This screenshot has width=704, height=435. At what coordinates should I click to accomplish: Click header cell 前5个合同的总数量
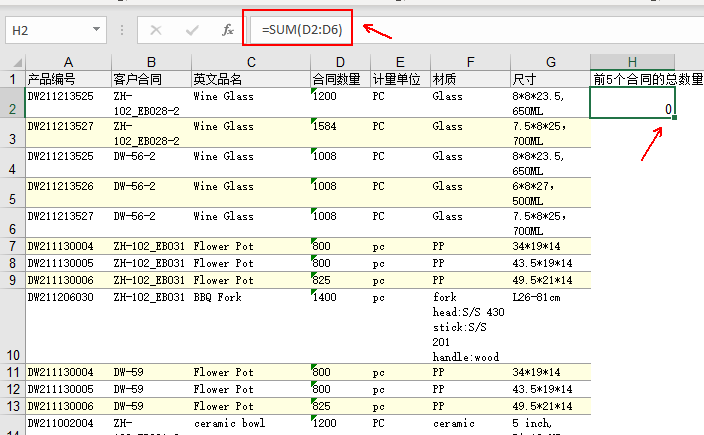click(x=647, y=79)
